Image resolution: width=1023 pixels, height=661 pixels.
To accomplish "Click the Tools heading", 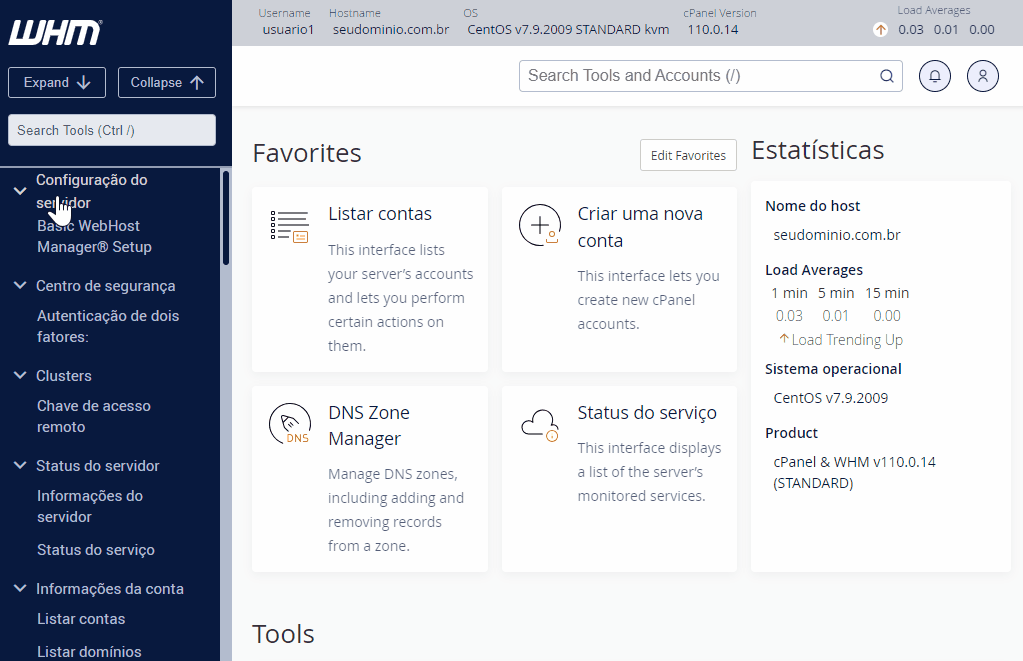I will [x=283, y=634].
